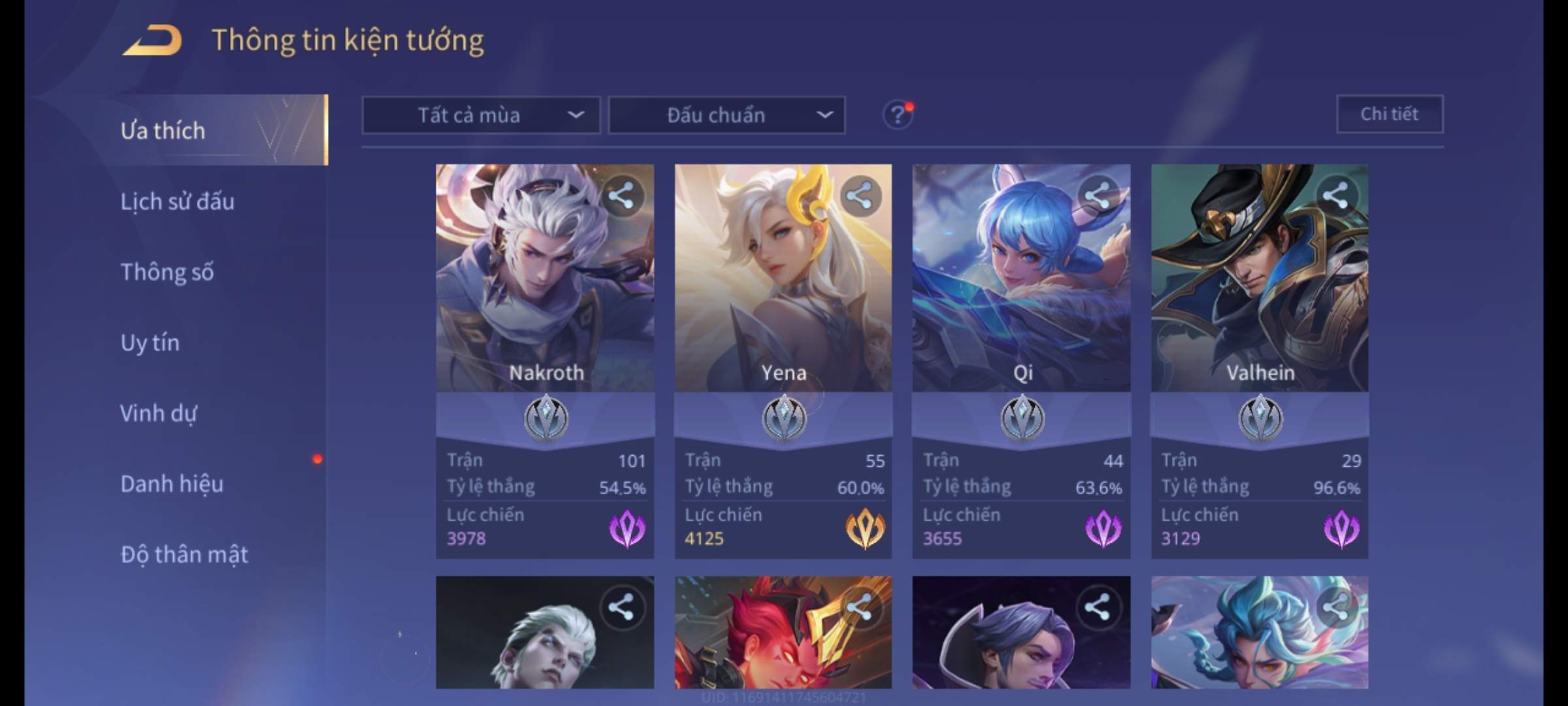
Task: Click the Chi tiết button
Action: (x=1390, y=114)
